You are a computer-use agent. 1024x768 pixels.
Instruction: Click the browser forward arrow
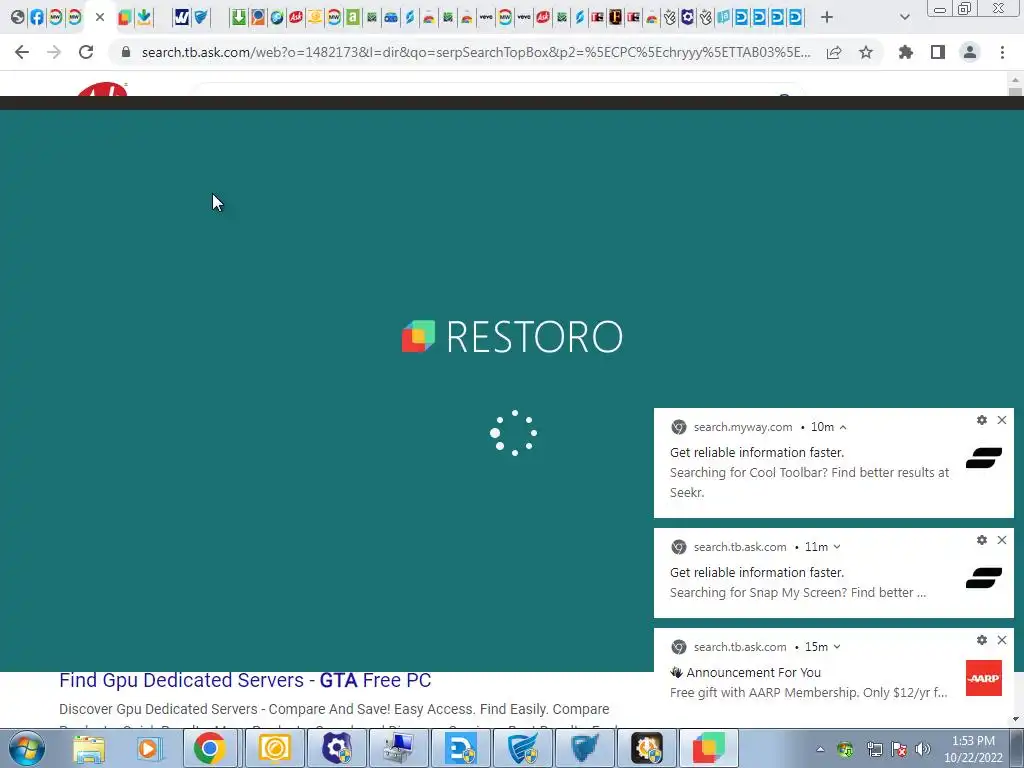(54, 52)
